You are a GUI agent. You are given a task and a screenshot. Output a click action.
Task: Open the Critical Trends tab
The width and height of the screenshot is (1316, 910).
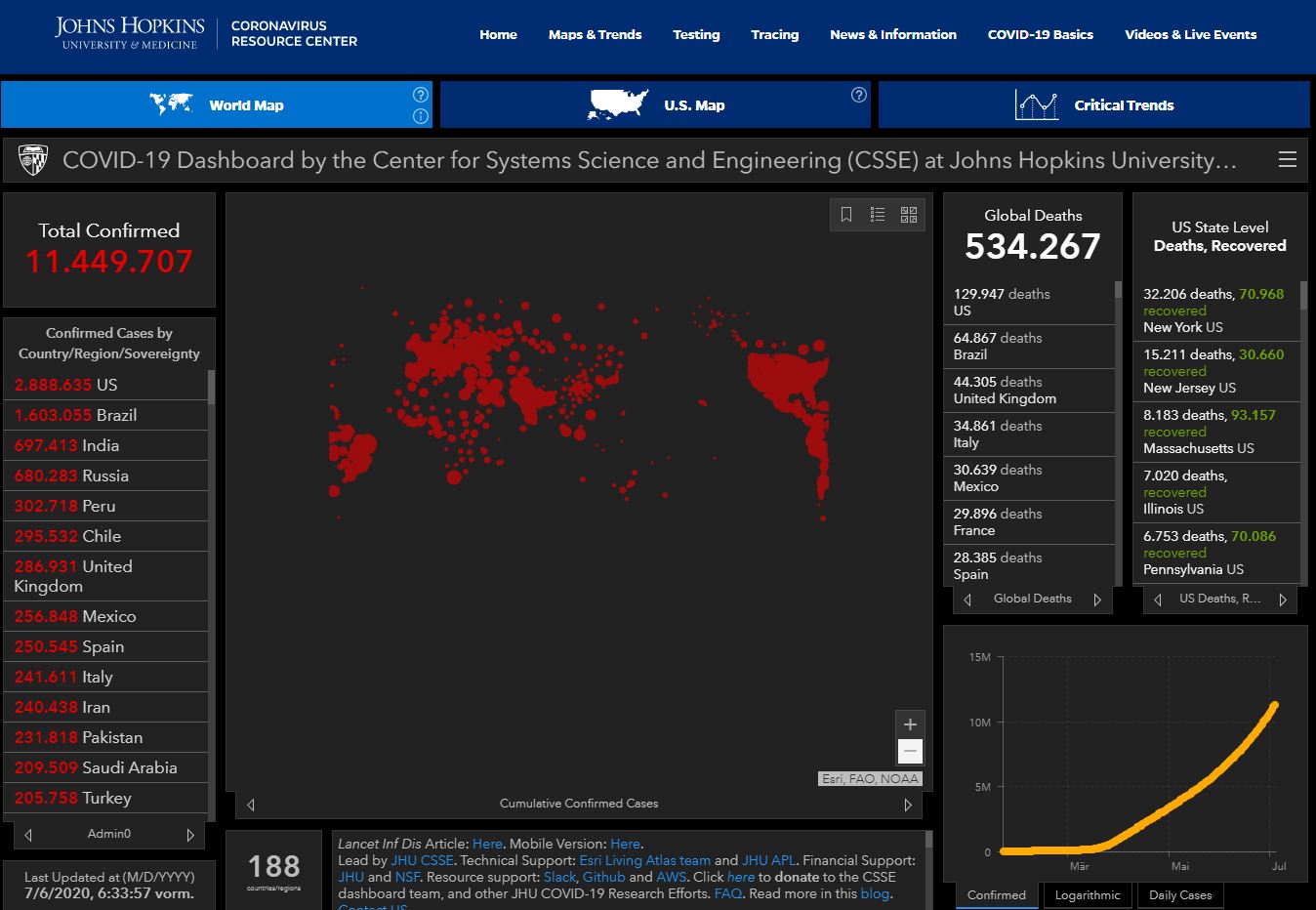click(1093, 105)
